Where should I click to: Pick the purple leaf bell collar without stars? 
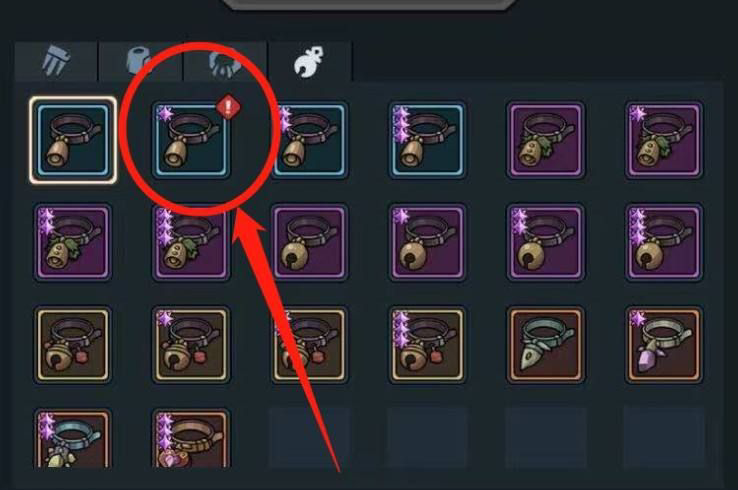[x=545, y=140]
